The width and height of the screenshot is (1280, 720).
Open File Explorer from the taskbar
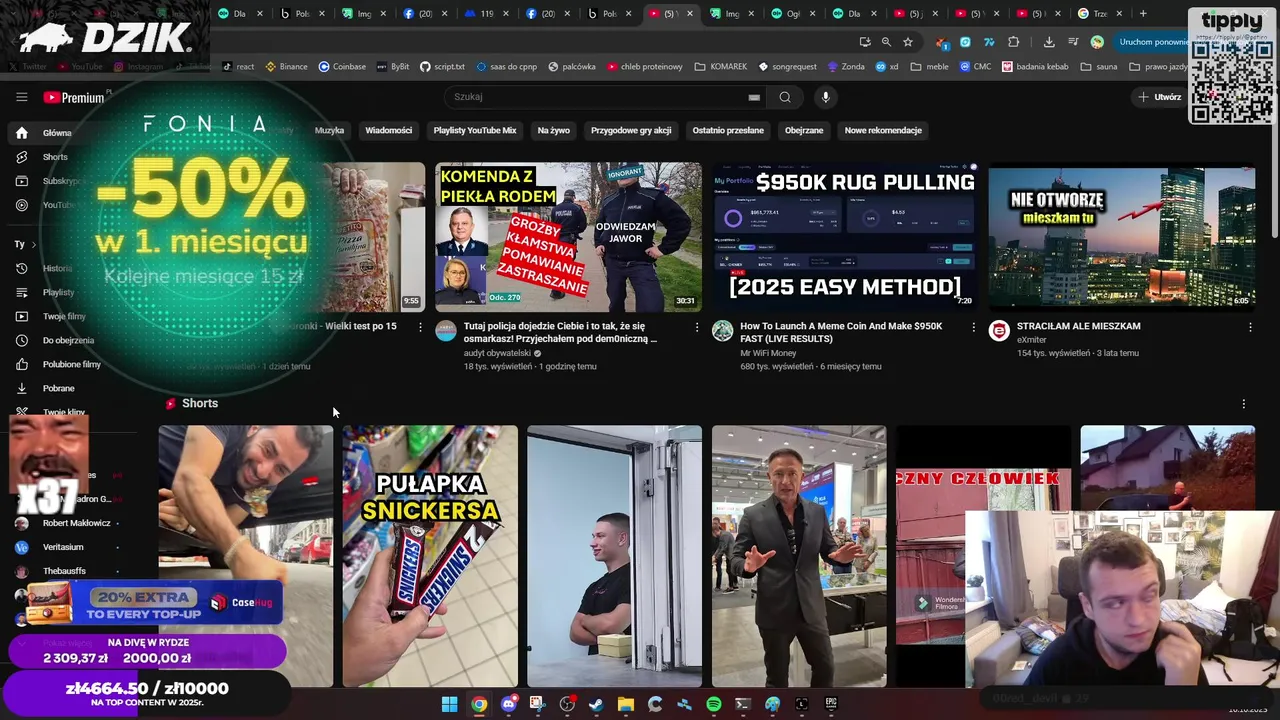pyautogui.click(x=625, y=704)
